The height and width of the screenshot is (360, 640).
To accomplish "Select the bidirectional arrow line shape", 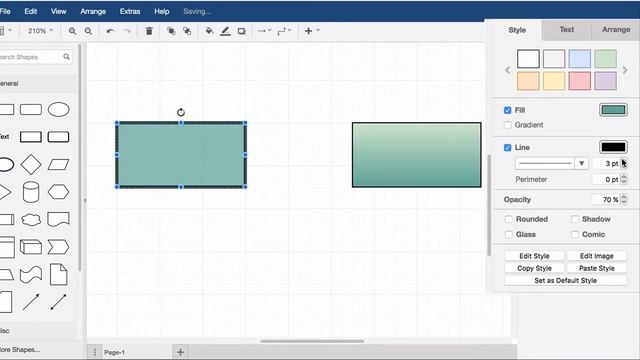I will (x=58, y=302).
